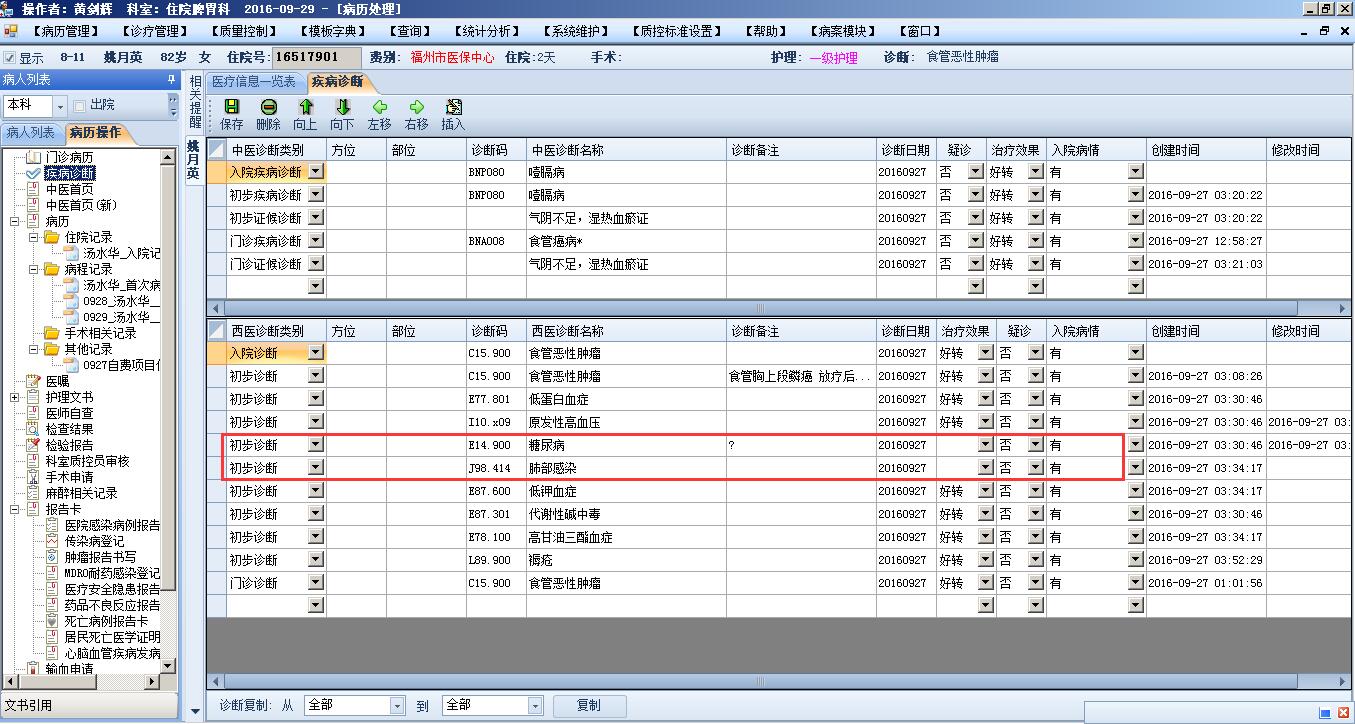Collapse the 病程记录 folder
Image resolution: width=1355 pixels, height=724 pixels.
[x=33, y=269]
